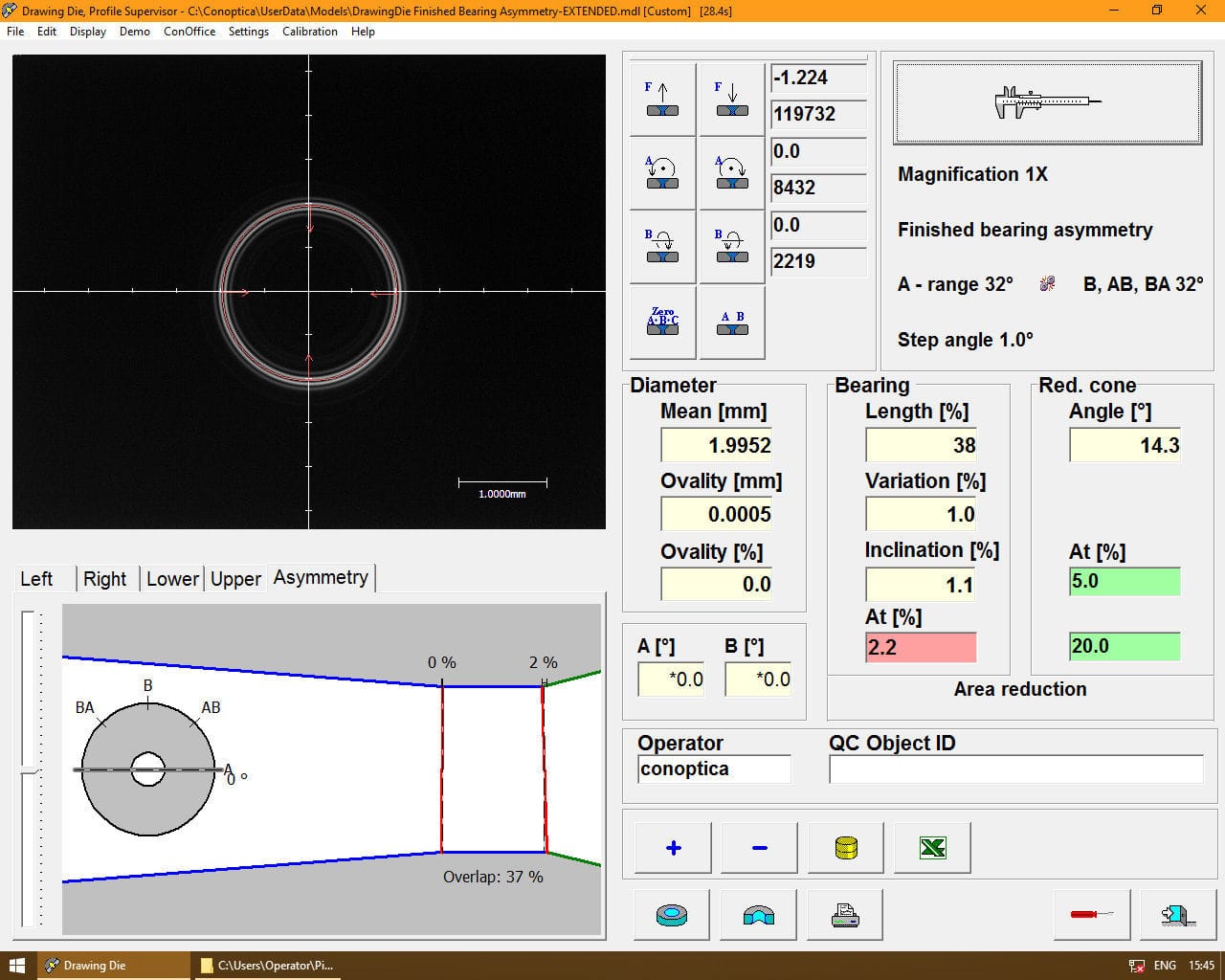Click the minus button to remove measurement
The height and width of the screenshot is (980, 1225).
(758, 847)
